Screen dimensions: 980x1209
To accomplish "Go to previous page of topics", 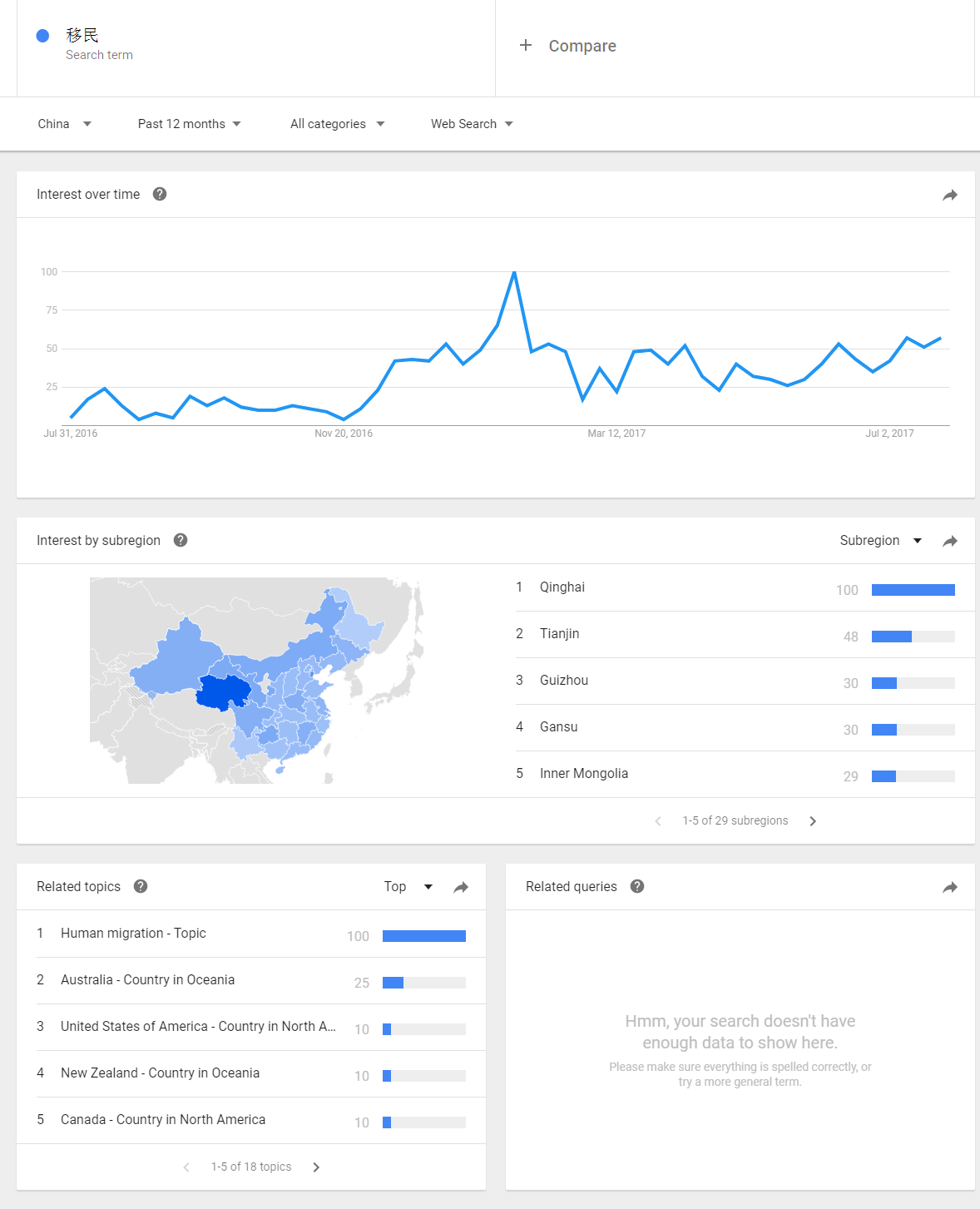I will pyautogui.click(x=186, y=1167).
